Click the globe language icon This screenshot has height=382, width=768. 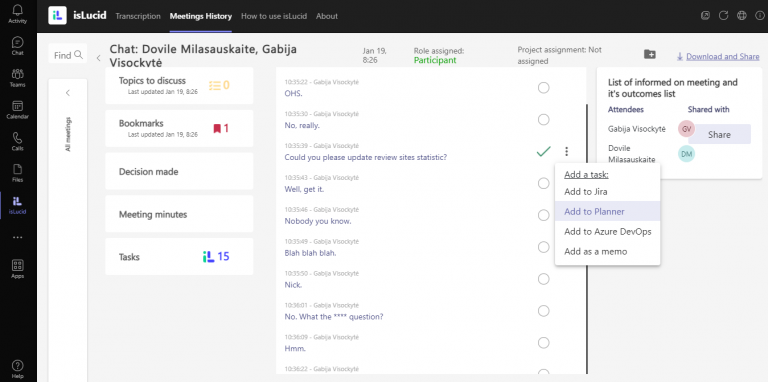click(742, 16)
